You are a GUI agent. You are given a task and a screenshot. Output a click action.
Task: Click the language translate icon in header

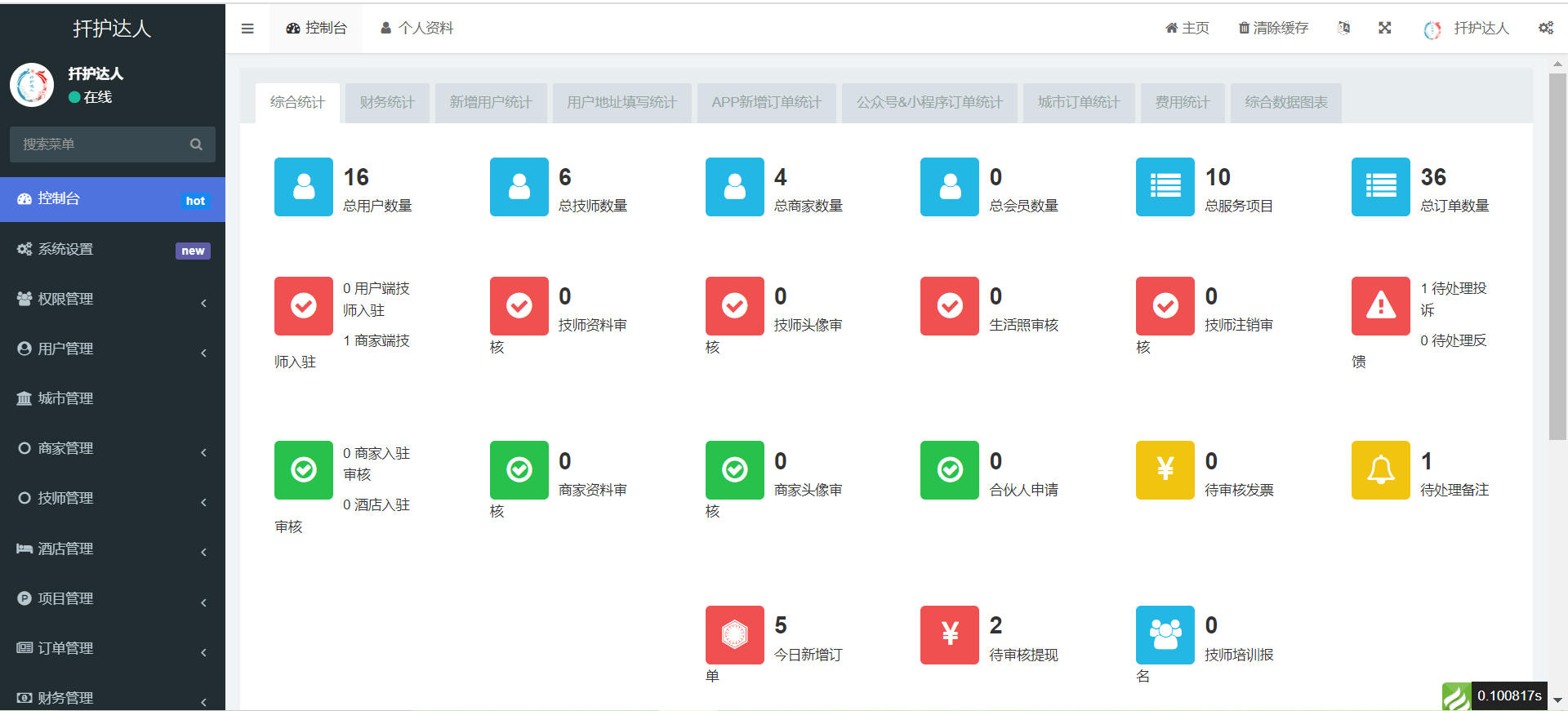click(x=1343, y=28)
